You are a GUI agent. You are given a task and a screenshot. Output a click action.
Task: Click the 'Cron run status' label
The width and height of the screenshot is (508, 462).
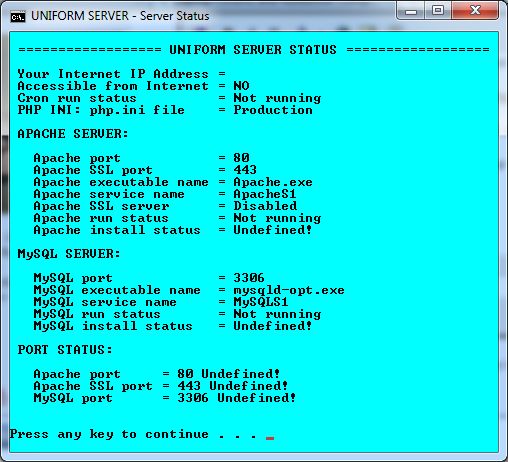pyautogui.click(x=77, y=98)
